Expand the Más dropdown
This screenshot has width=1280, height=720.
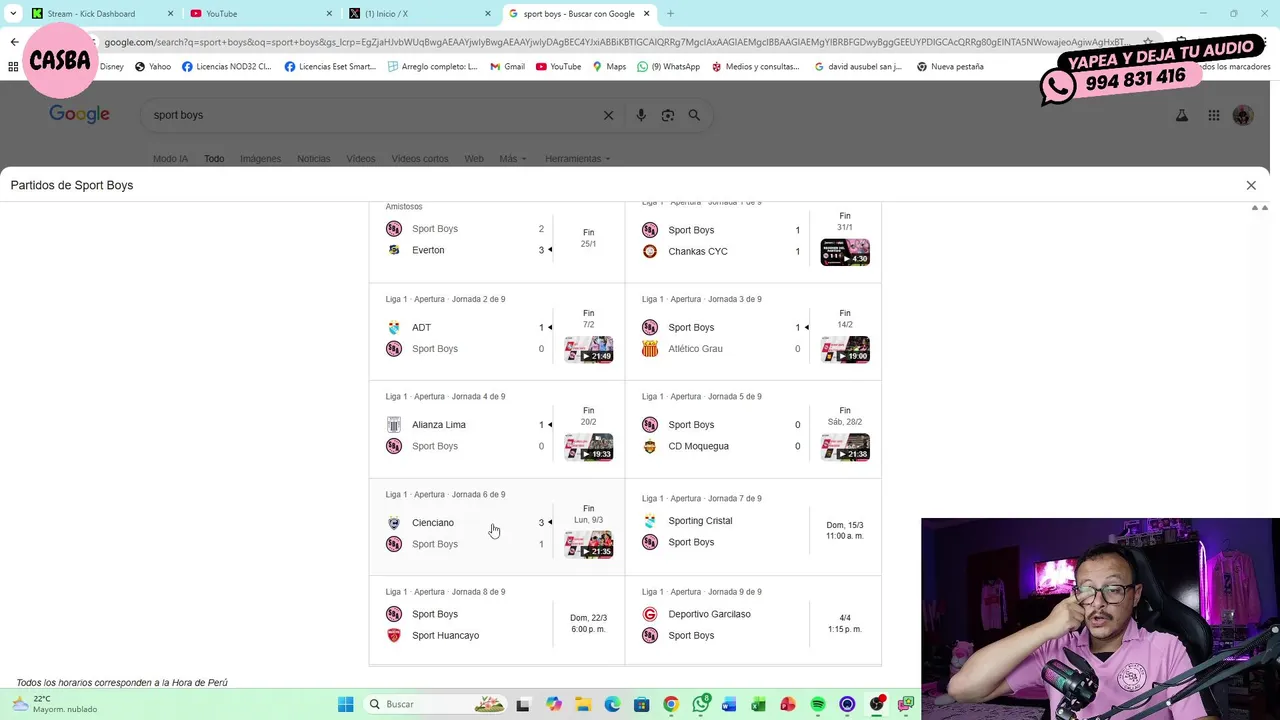(x=512, y=159)
